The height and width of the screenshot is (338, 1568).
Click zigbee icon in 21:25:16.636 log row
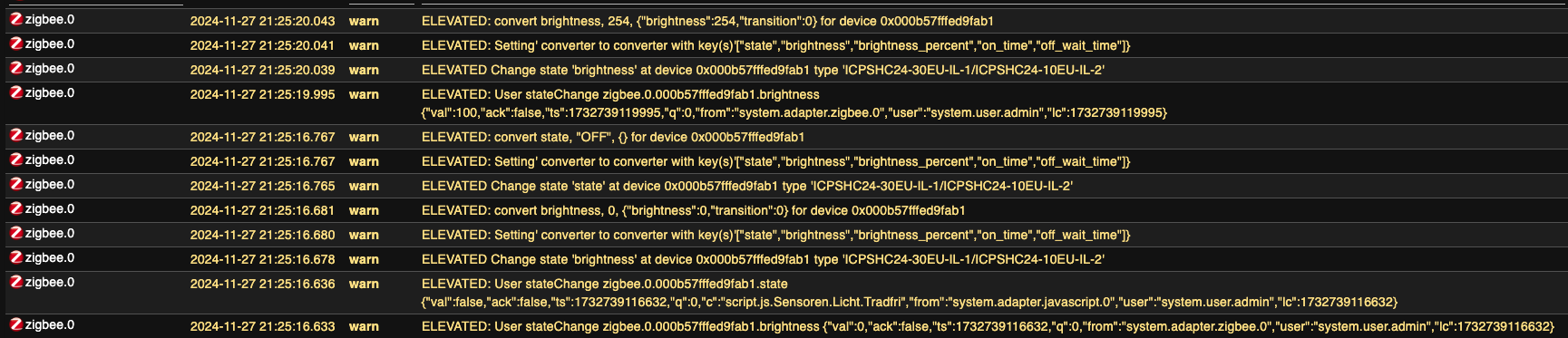click(15, 282)
